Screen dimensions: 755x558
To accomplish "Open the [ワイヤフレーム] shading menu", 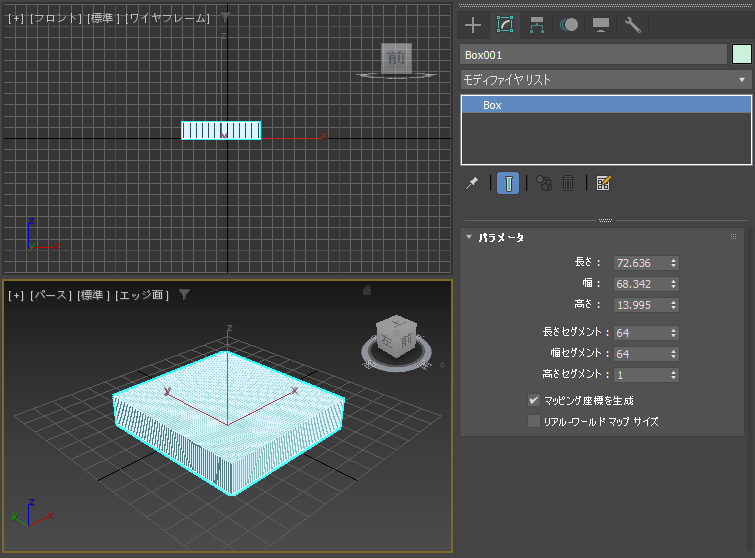I will click(168, 18).
